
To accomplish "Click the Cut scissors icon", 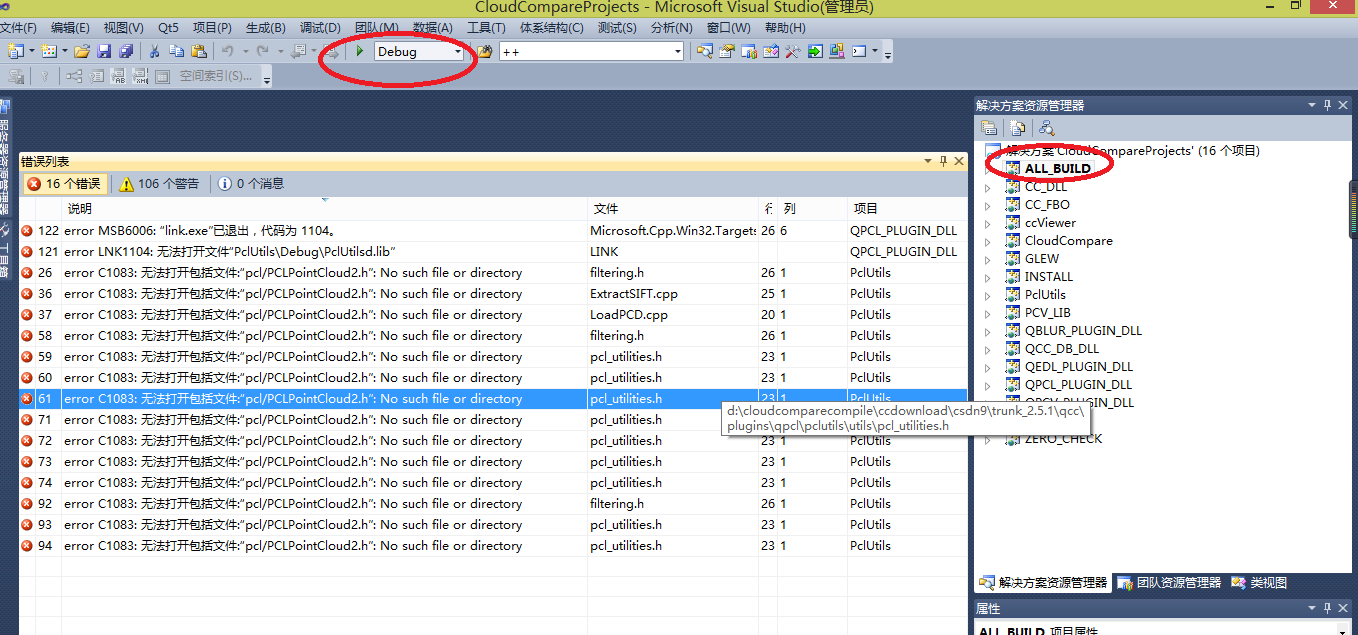I will pyautogui.click(x=154, y=51).
